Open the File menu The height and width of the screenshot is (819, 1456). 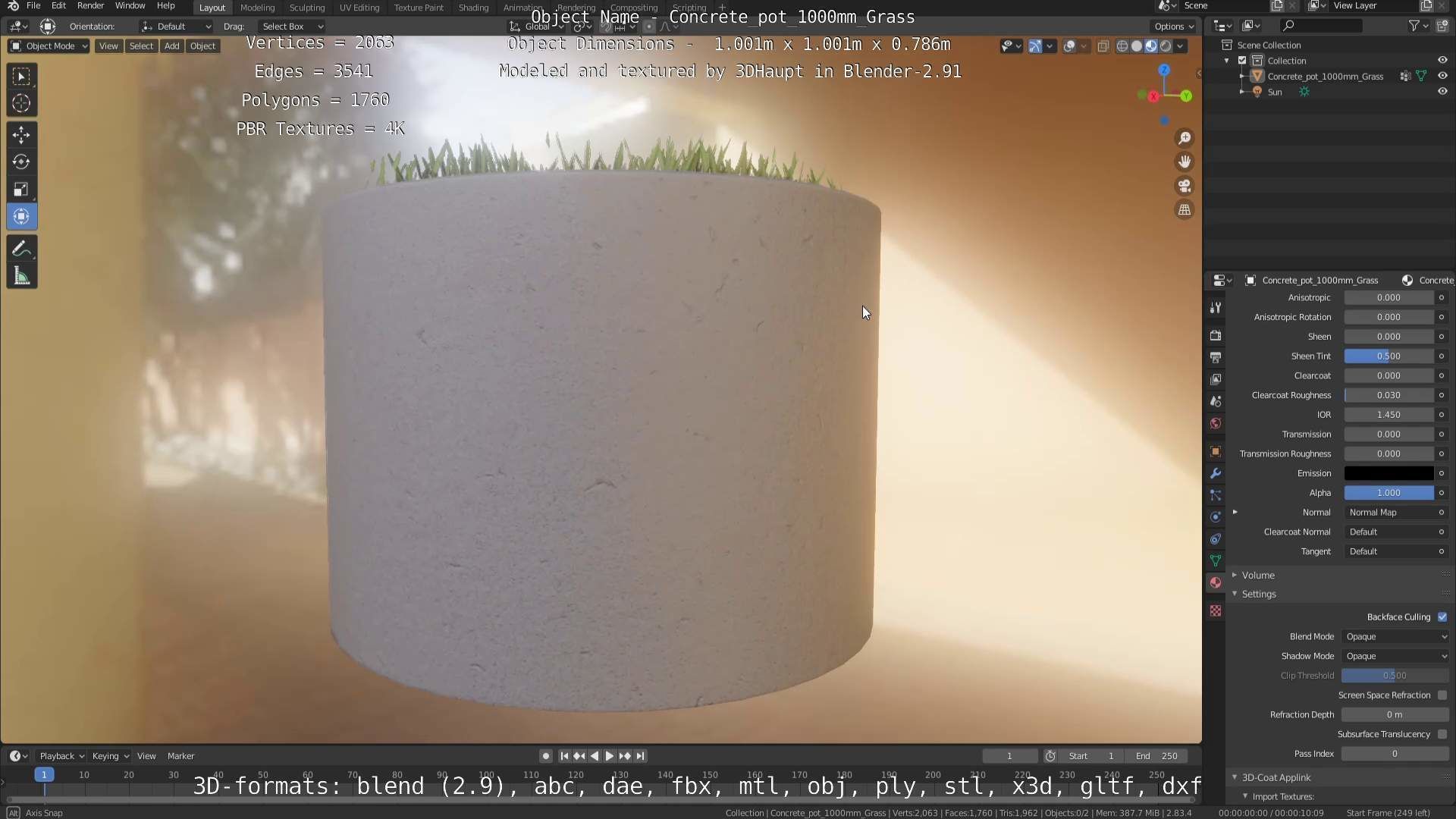[x=33, y=6]
